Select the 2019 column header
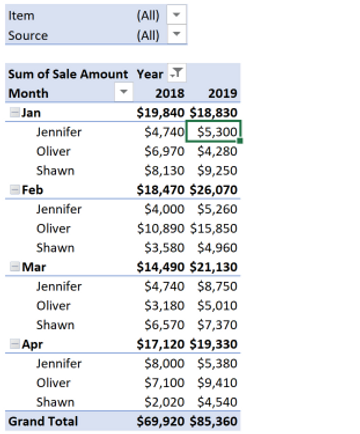360x434 pixels. (223, 93)
